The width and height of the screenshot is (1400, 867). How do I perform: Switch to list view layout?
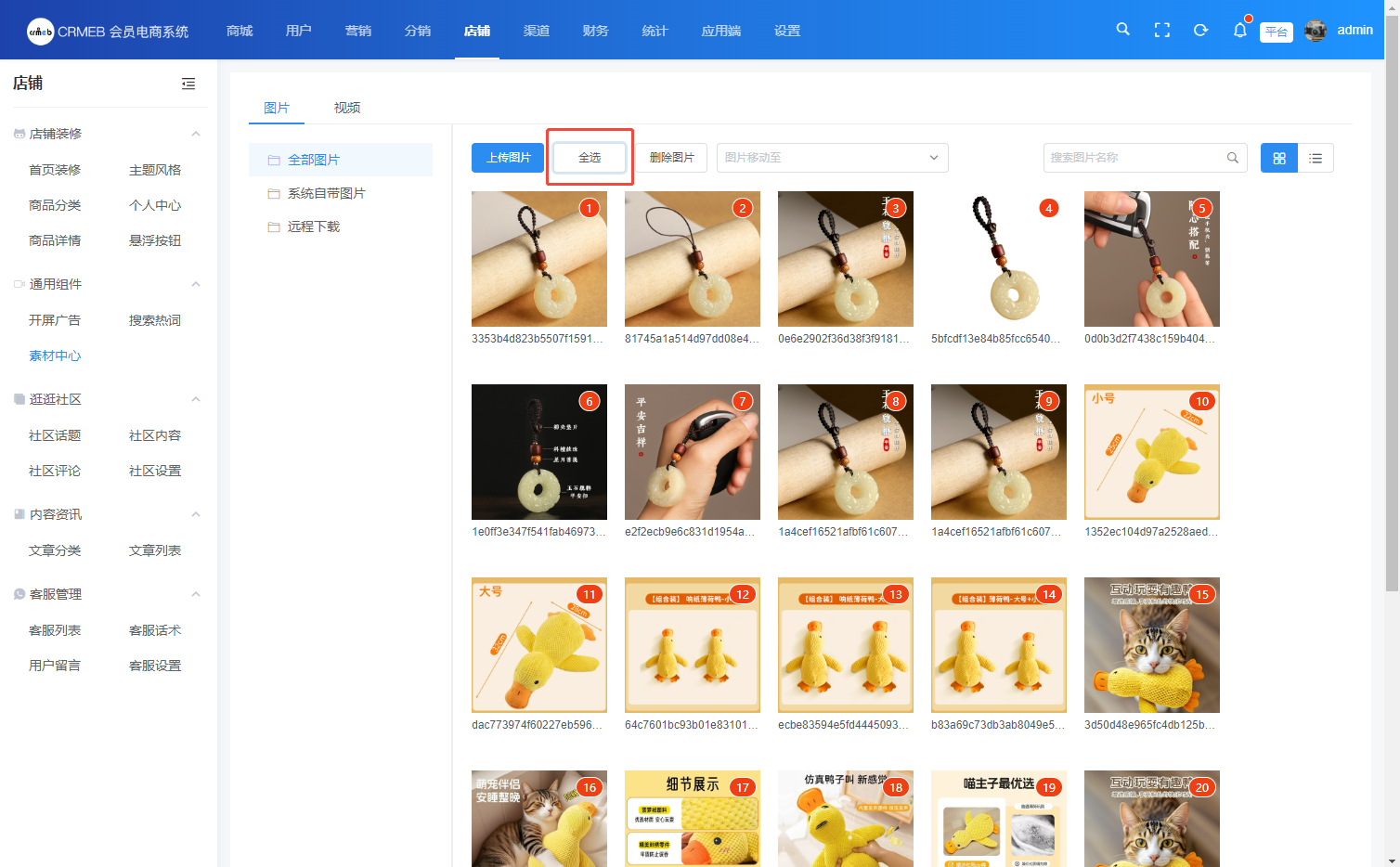(x=1316, y=158)
